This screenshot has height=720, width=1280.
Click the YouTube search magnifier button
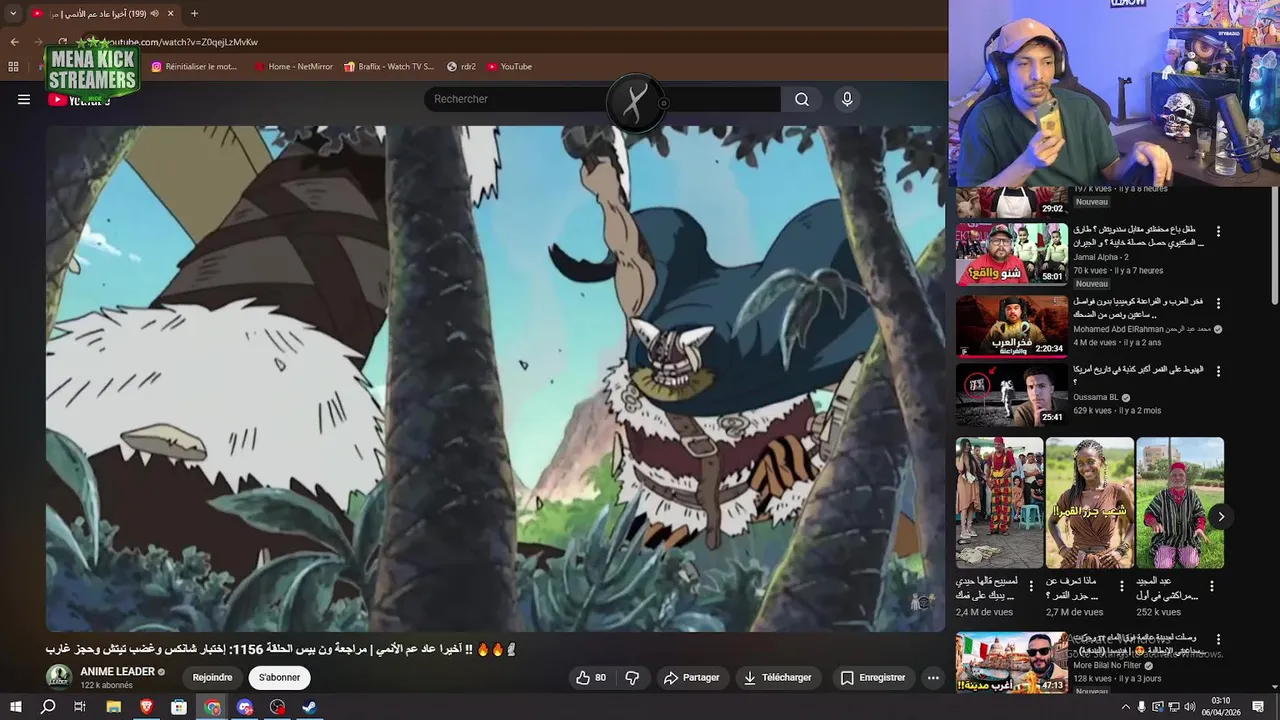click(802, 99)
